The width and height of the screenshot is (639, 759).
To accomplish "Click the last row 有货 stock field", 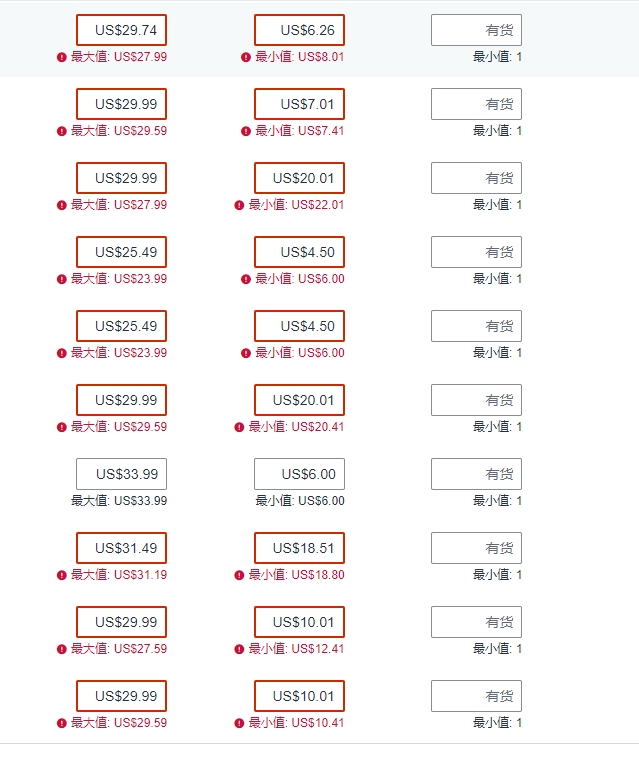I will point(476,696).
